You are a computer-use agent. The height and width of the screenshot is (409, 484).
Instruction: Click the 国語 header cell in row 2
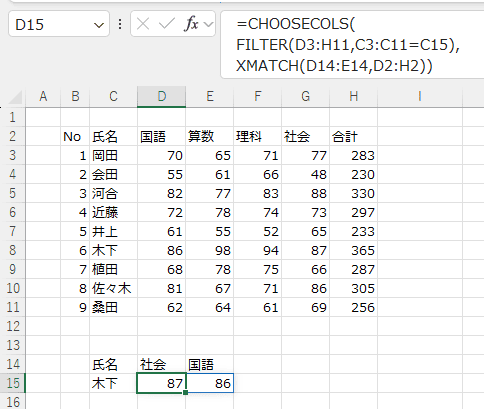[161, 136]
